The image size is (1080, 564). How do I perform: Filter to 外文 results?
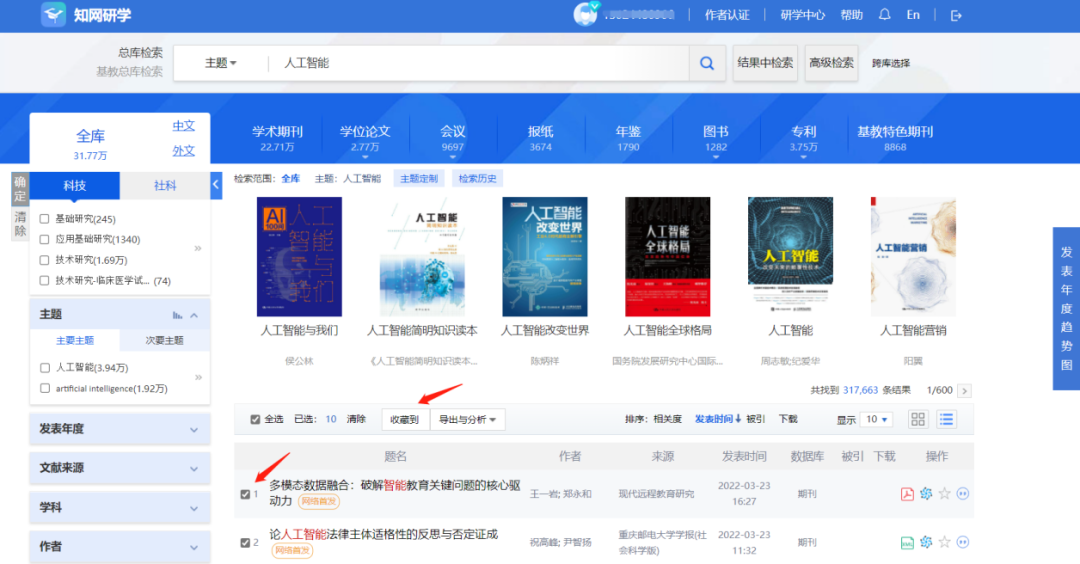tap(183, 151)
